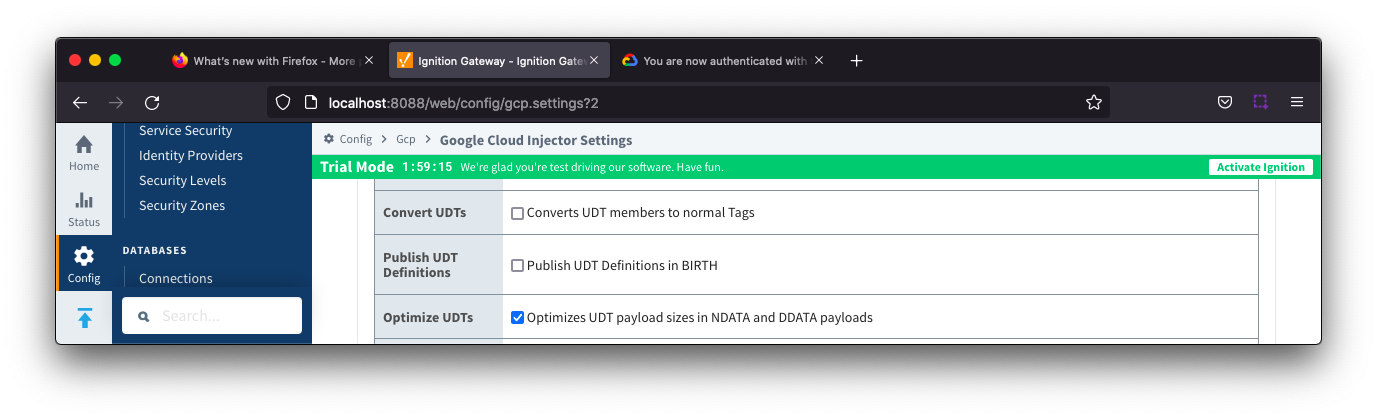Enable the Convert UDTs checkbox

tap(517, 213)
